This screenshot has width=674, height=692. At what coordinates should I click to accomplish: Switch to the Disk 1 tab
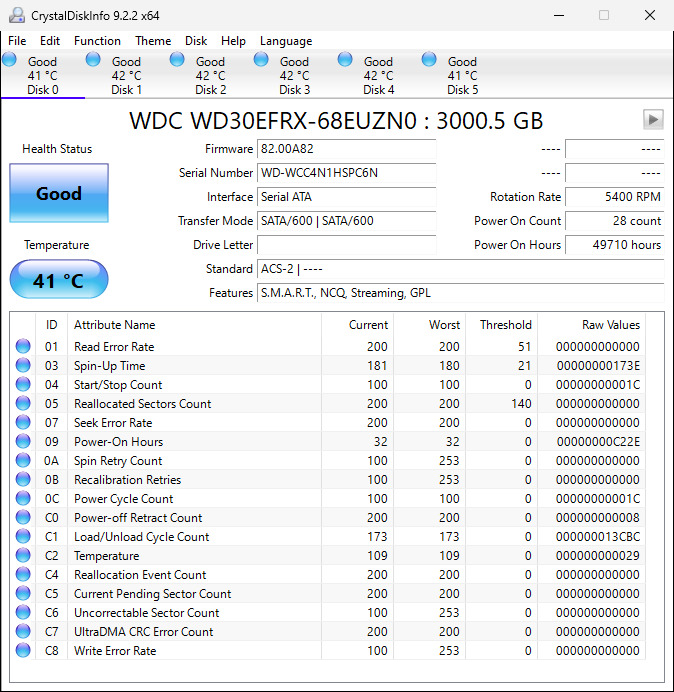pos(127,75)
